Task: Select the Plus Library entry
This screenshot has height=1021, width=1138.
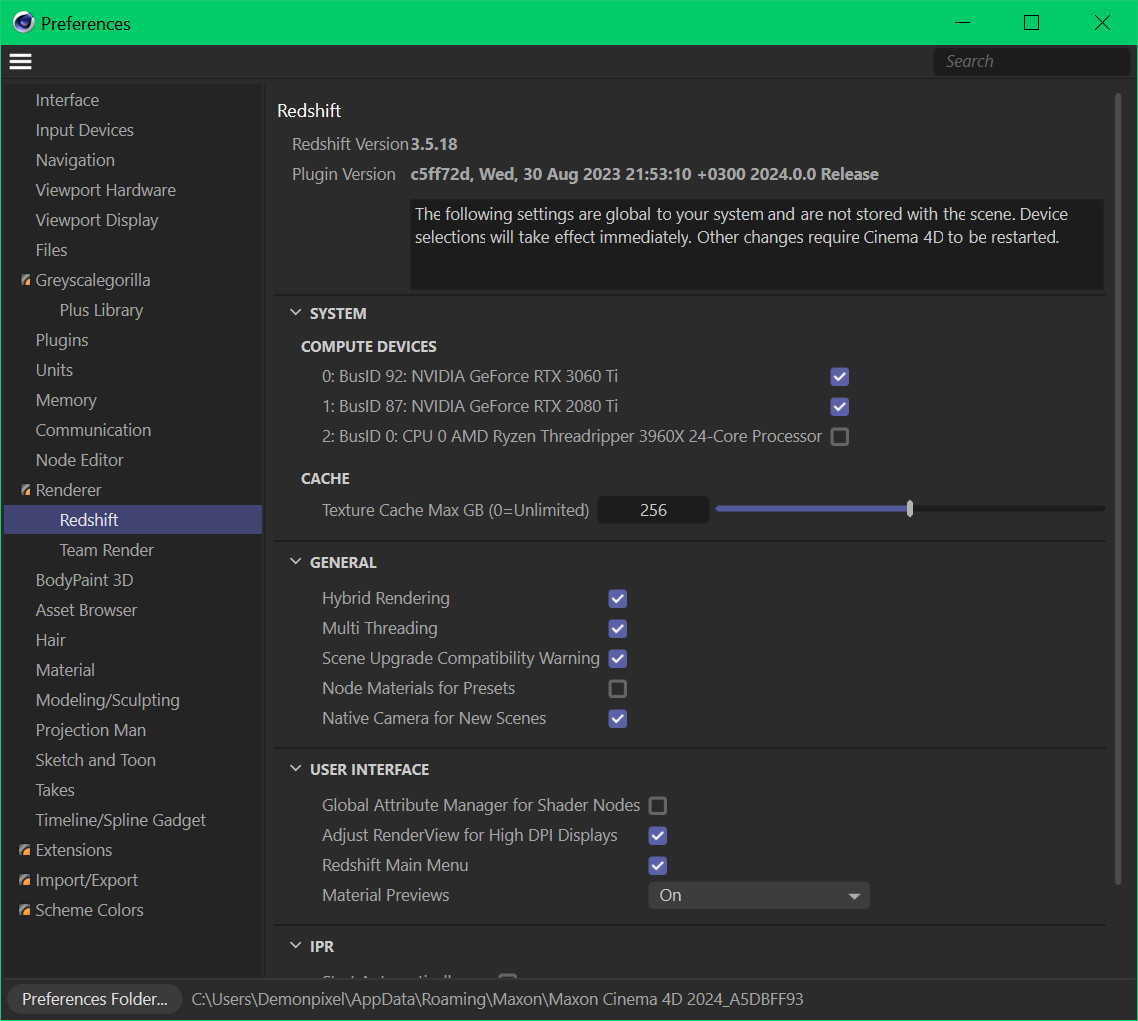Action: pyautogui.click(x=101, y=310)
